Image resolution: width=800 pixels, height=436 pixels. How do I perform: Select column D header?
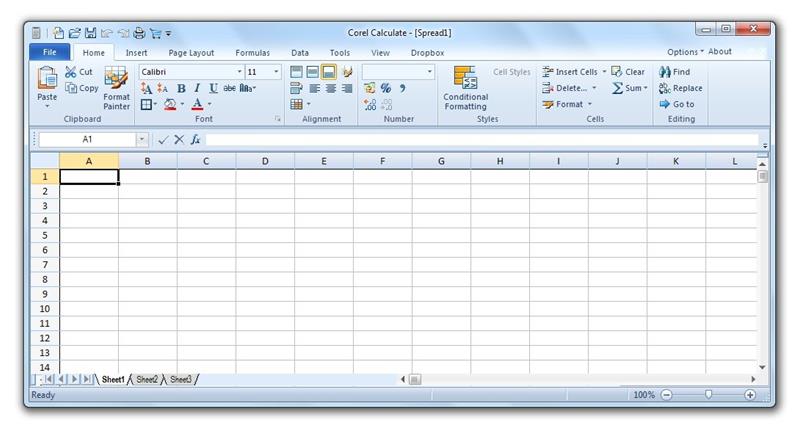click(x=265, y=161)
